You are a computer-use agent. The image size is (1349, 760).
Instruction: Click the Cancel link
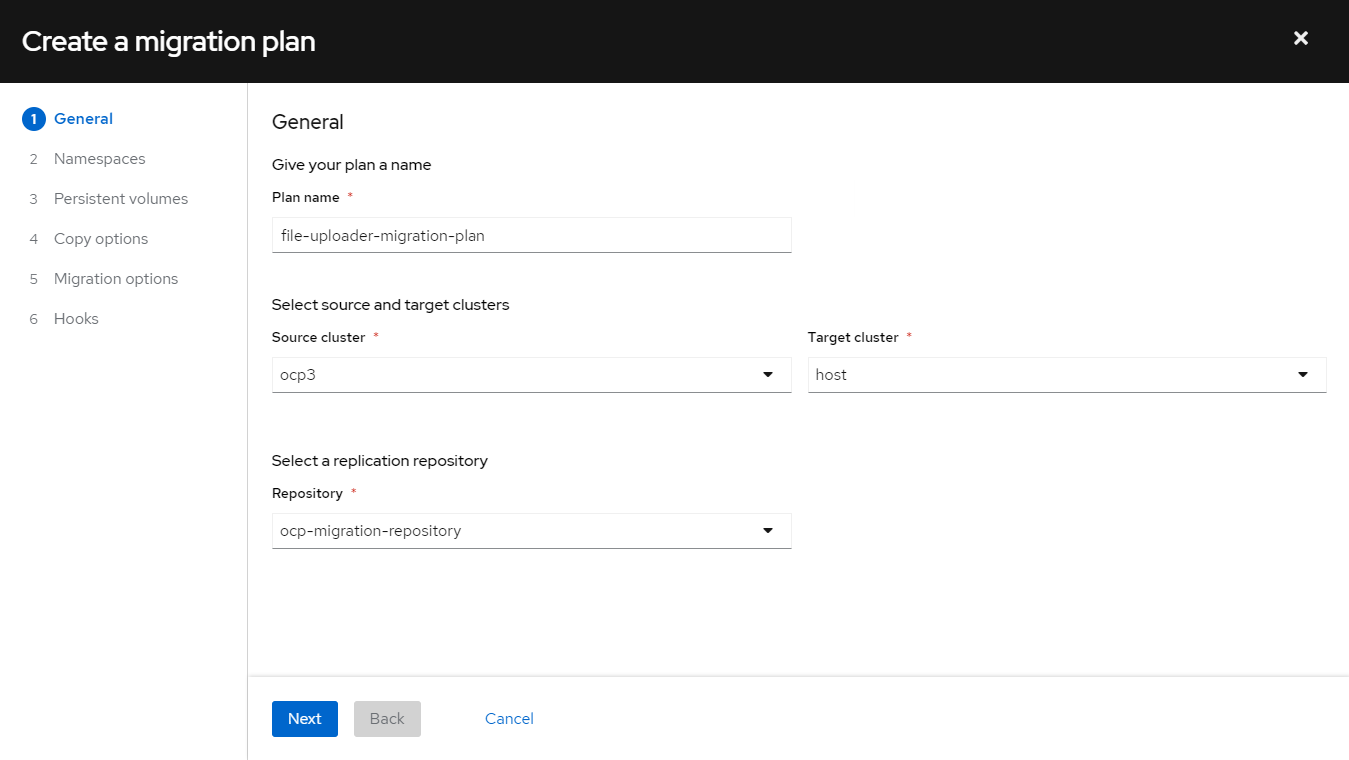click(508, 718)
